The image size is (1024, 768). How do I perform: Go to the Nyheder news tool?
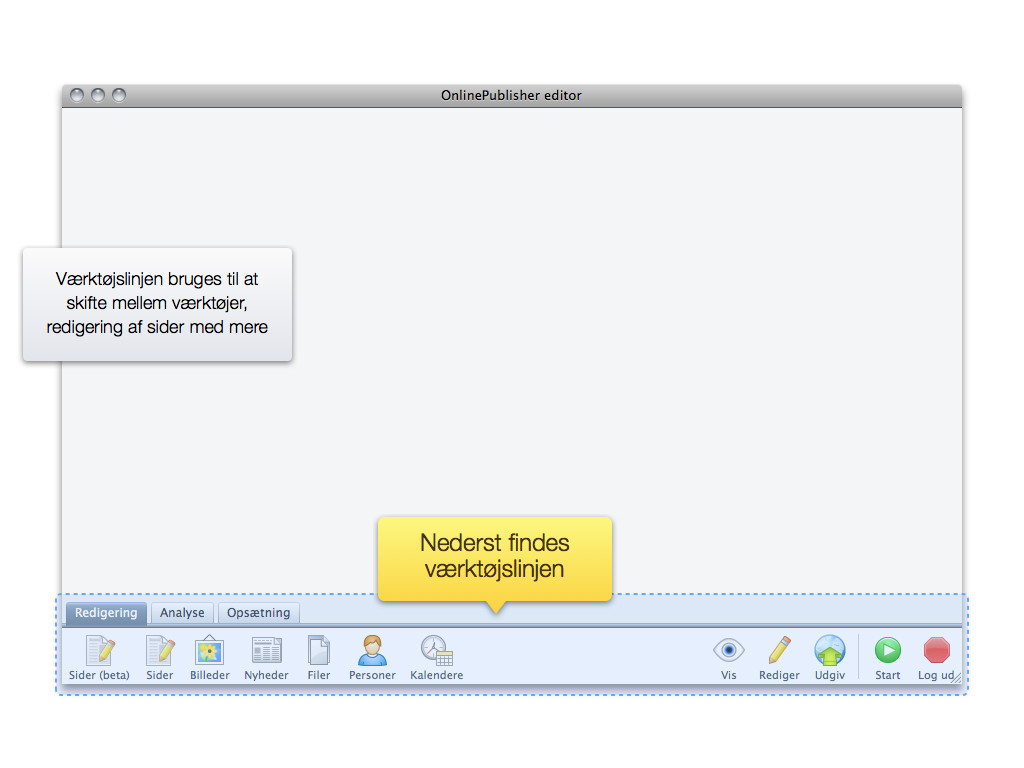[x=266, y=657]
